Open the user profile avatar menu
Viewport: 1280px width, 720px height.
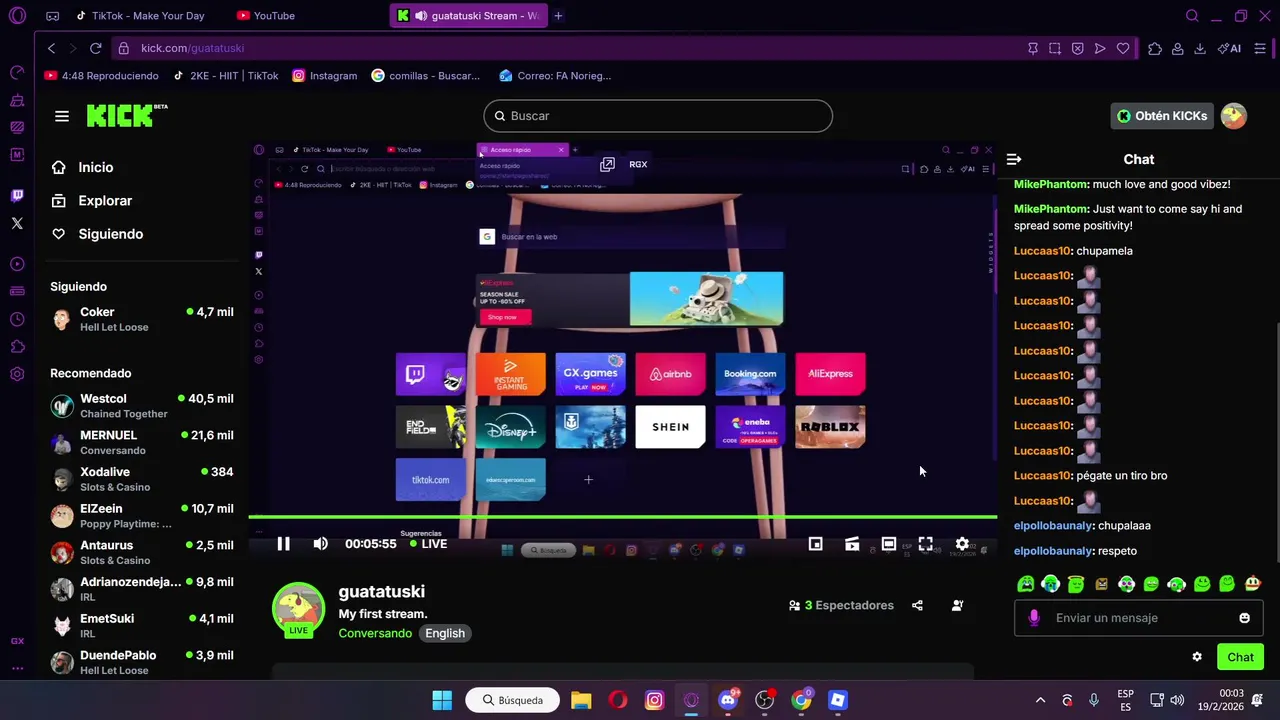point(1234,116)
